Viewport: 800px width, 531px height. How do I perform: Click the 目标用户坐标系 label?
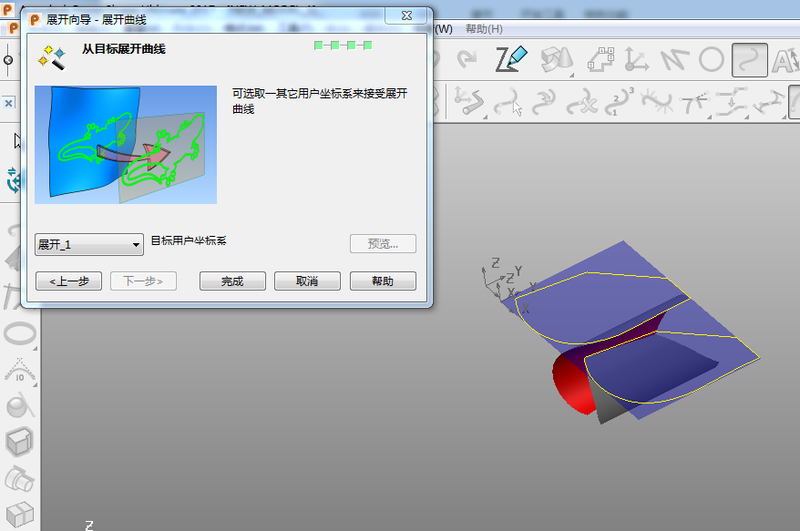[188, 241]
